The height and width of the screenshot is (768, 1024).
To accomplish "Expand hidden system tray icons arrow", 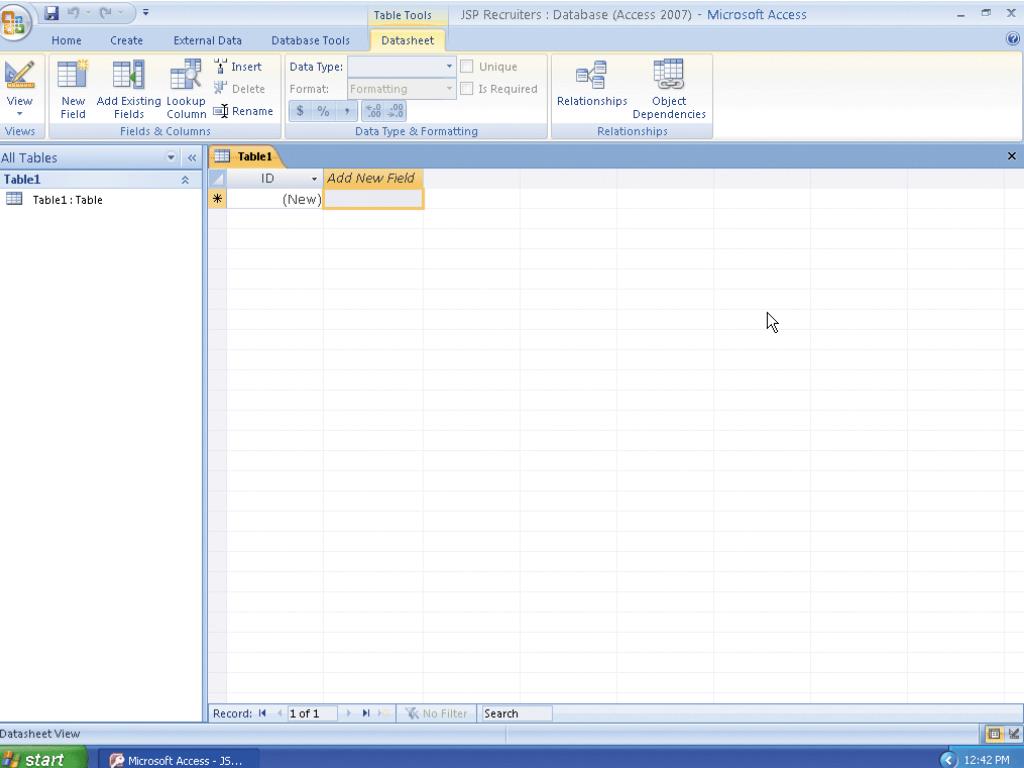I will (x=948, y=760).
